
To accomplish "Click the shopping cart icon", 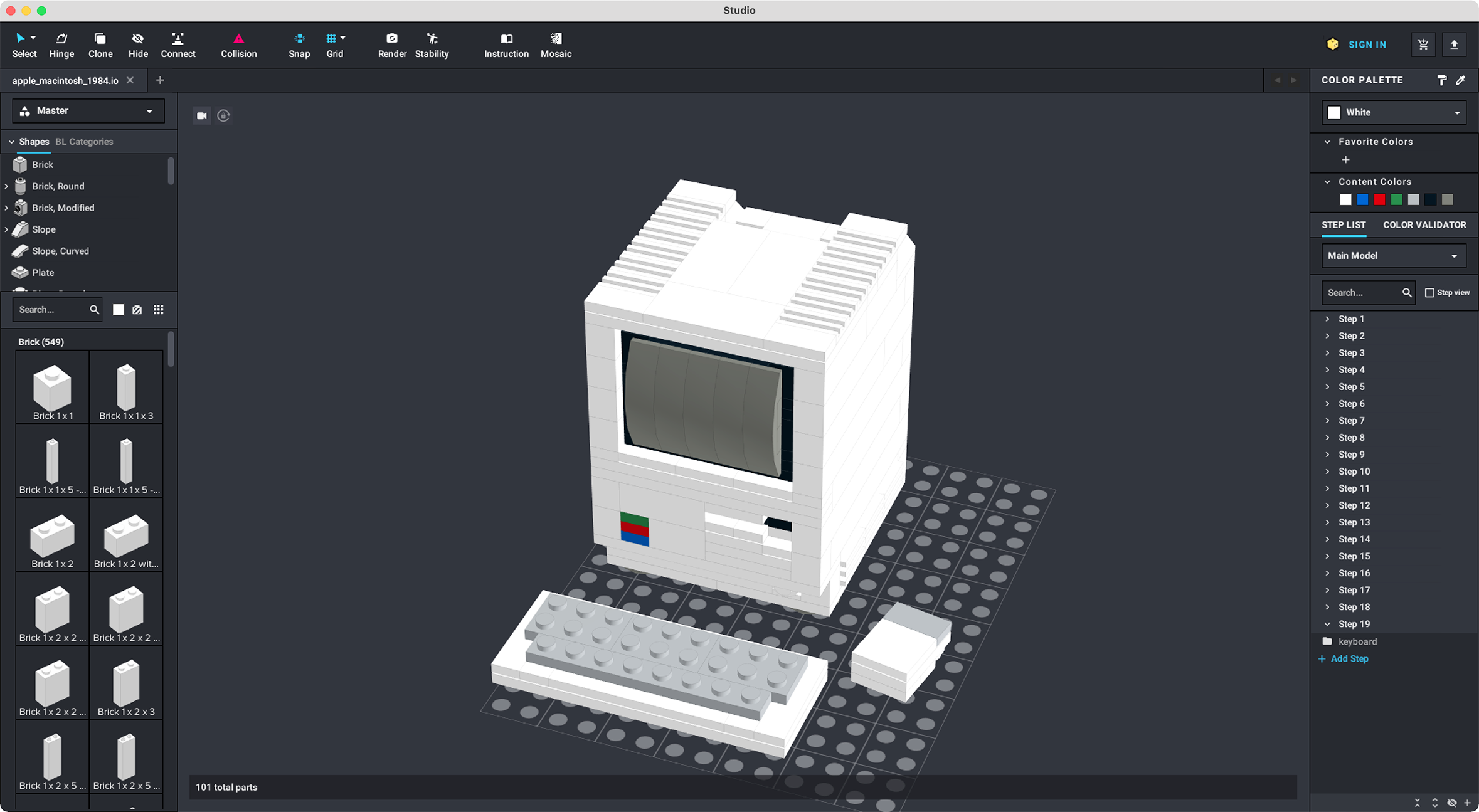I will (x=1423, y=45).
